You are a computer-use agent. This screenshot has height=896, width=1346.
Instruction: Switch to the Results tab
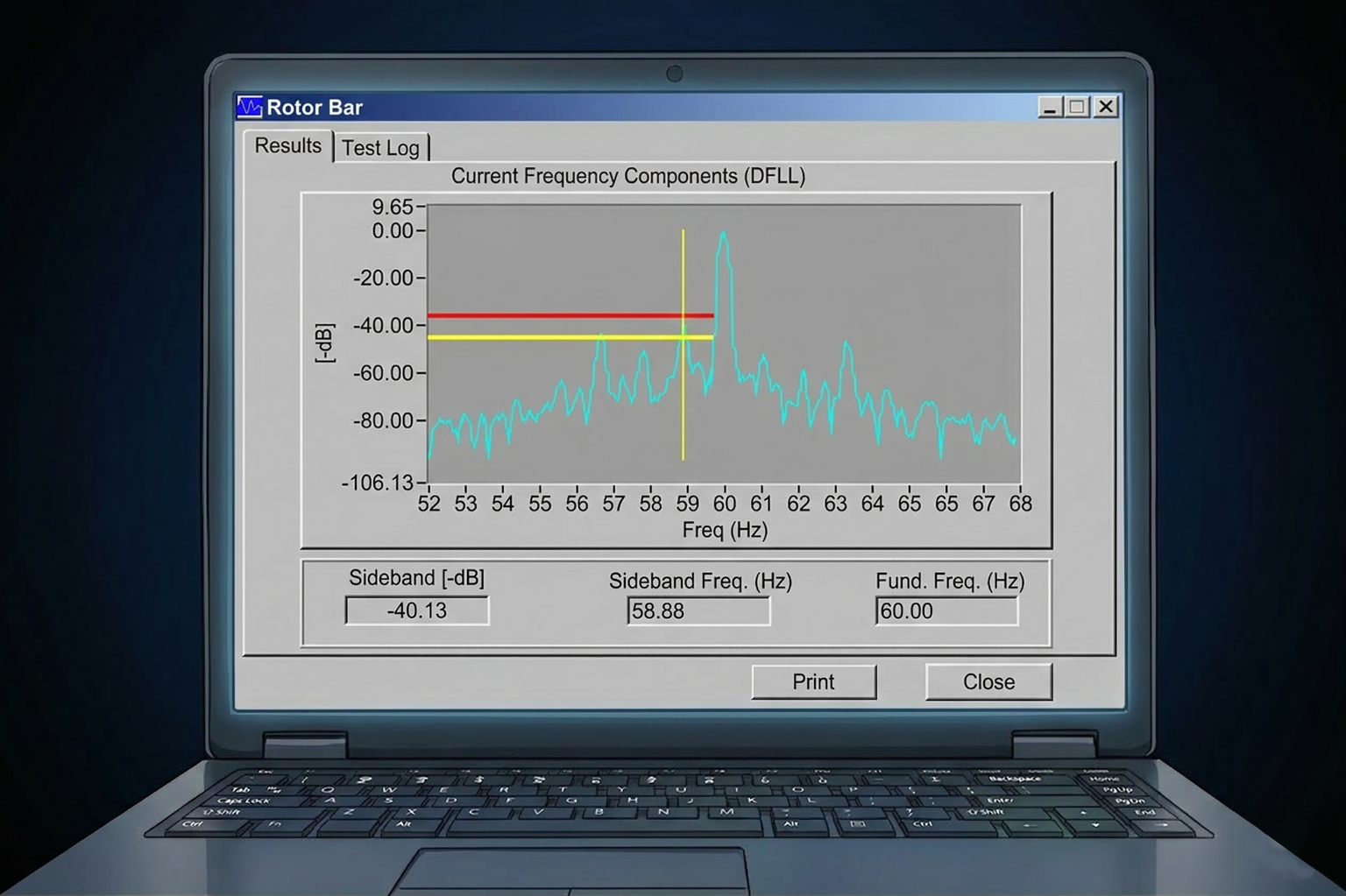point(287,146)
